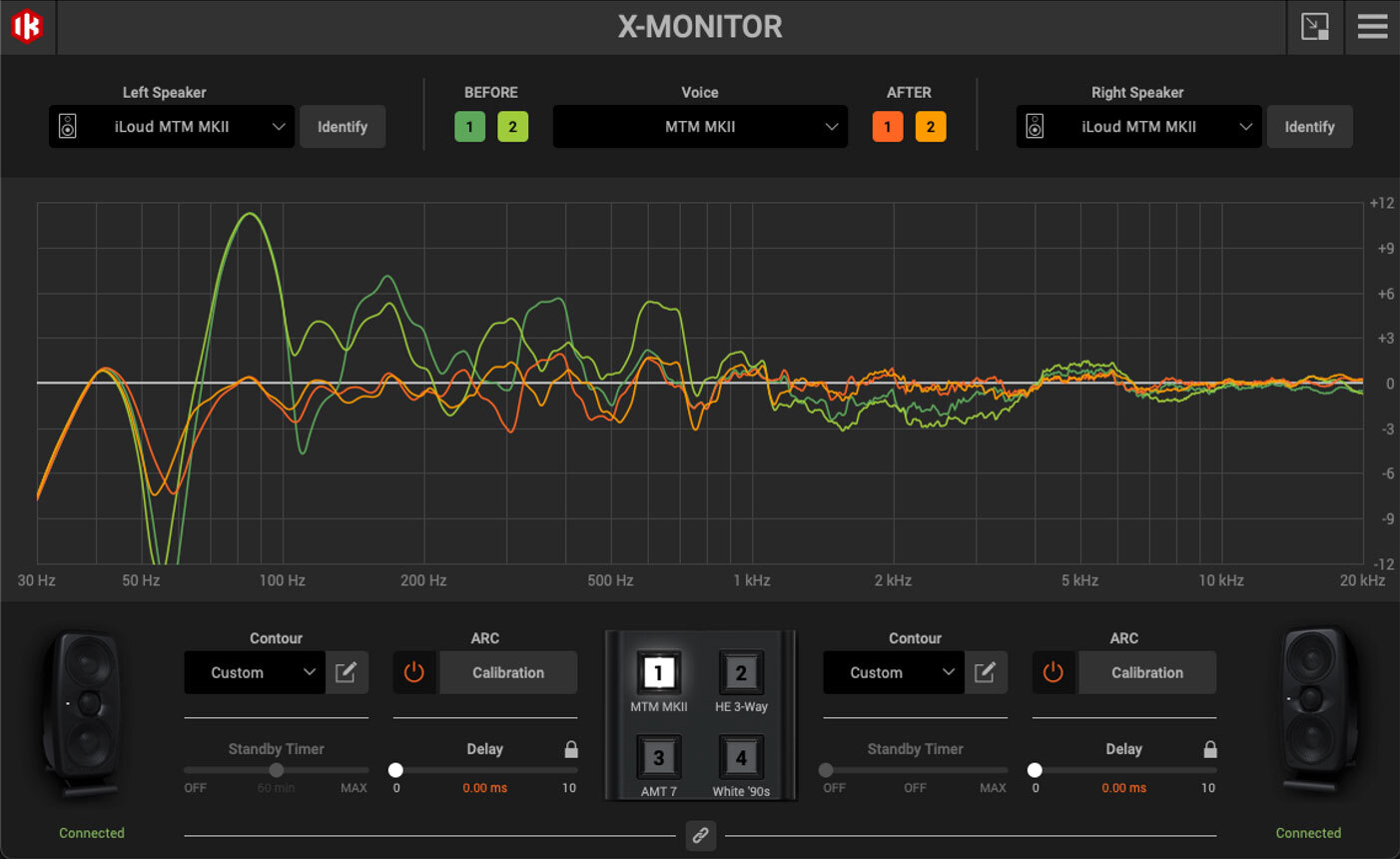
Task: Start left speaker ARC Calibration
Action: [x=508, y=672]
